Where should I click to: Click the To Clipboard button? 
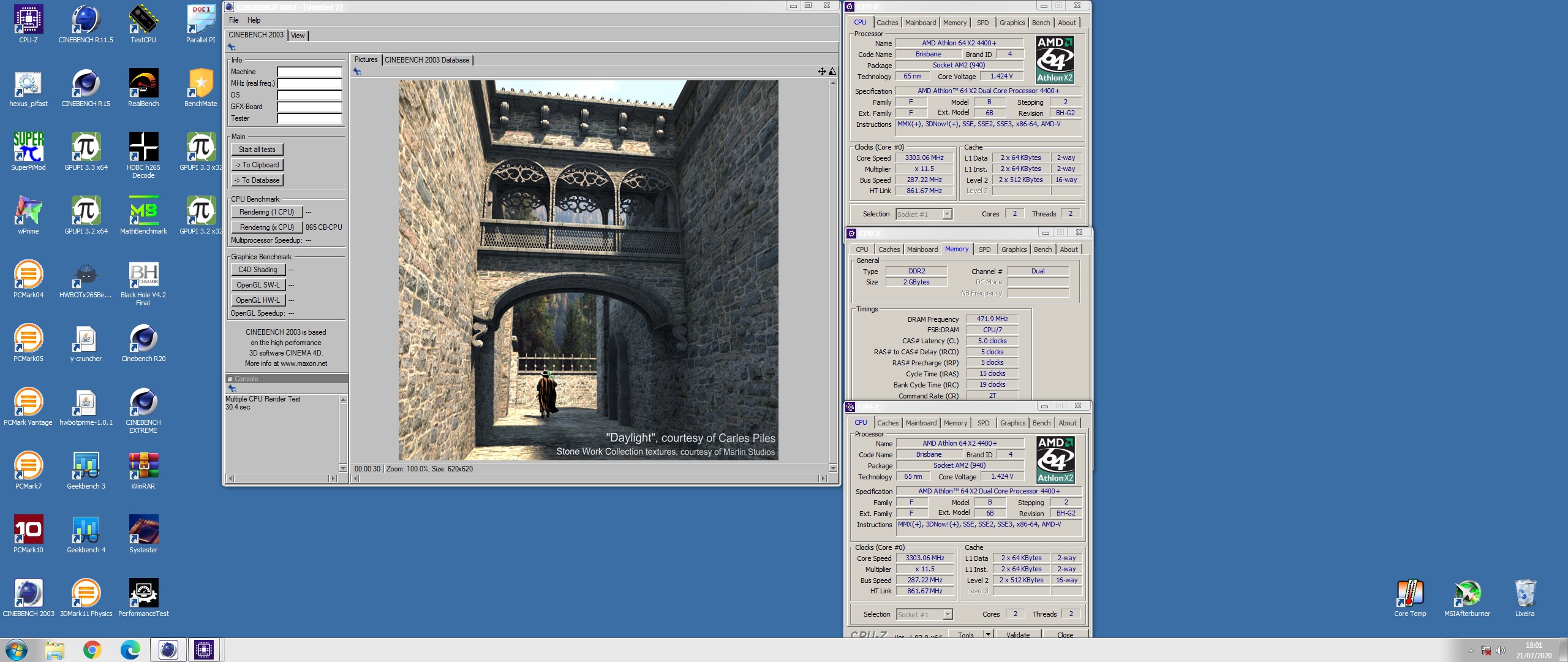pos(257,165)
